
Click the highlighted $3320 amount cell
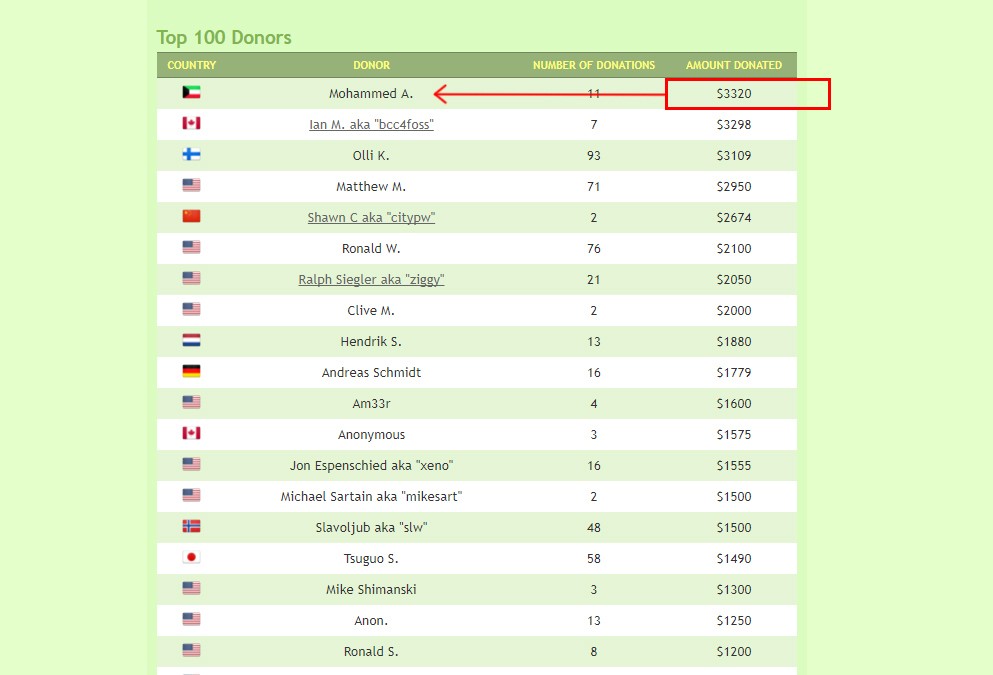pos(734,94)
